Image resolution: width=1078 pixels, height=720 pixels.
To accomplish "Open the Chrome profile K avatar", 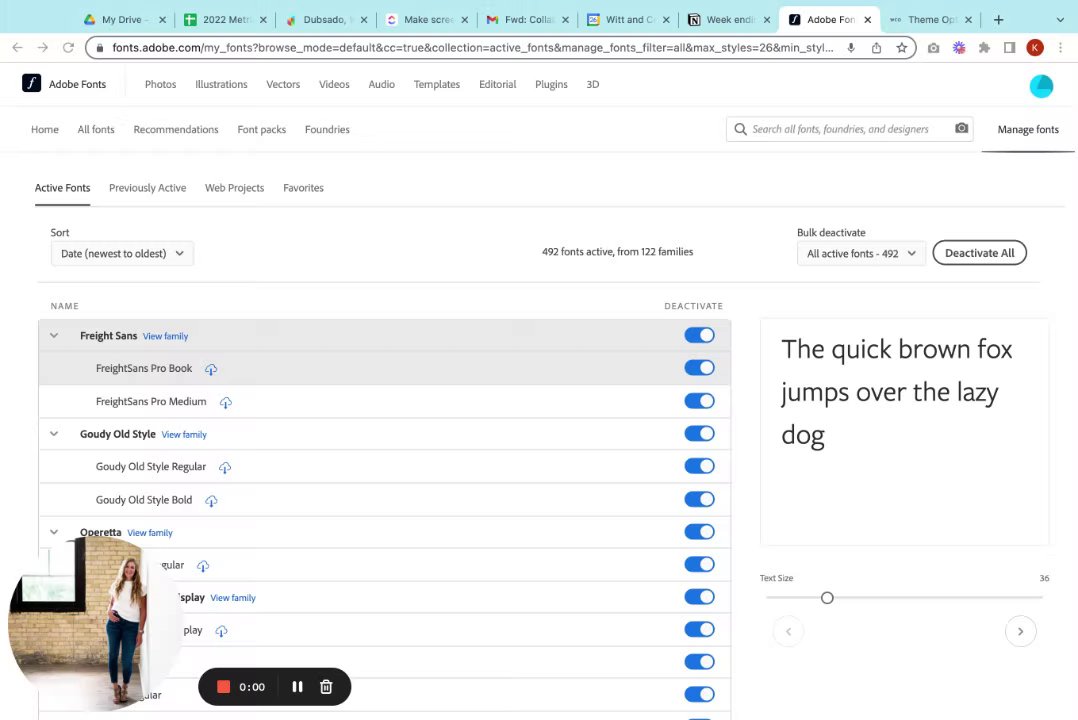I will (1035, 47).
